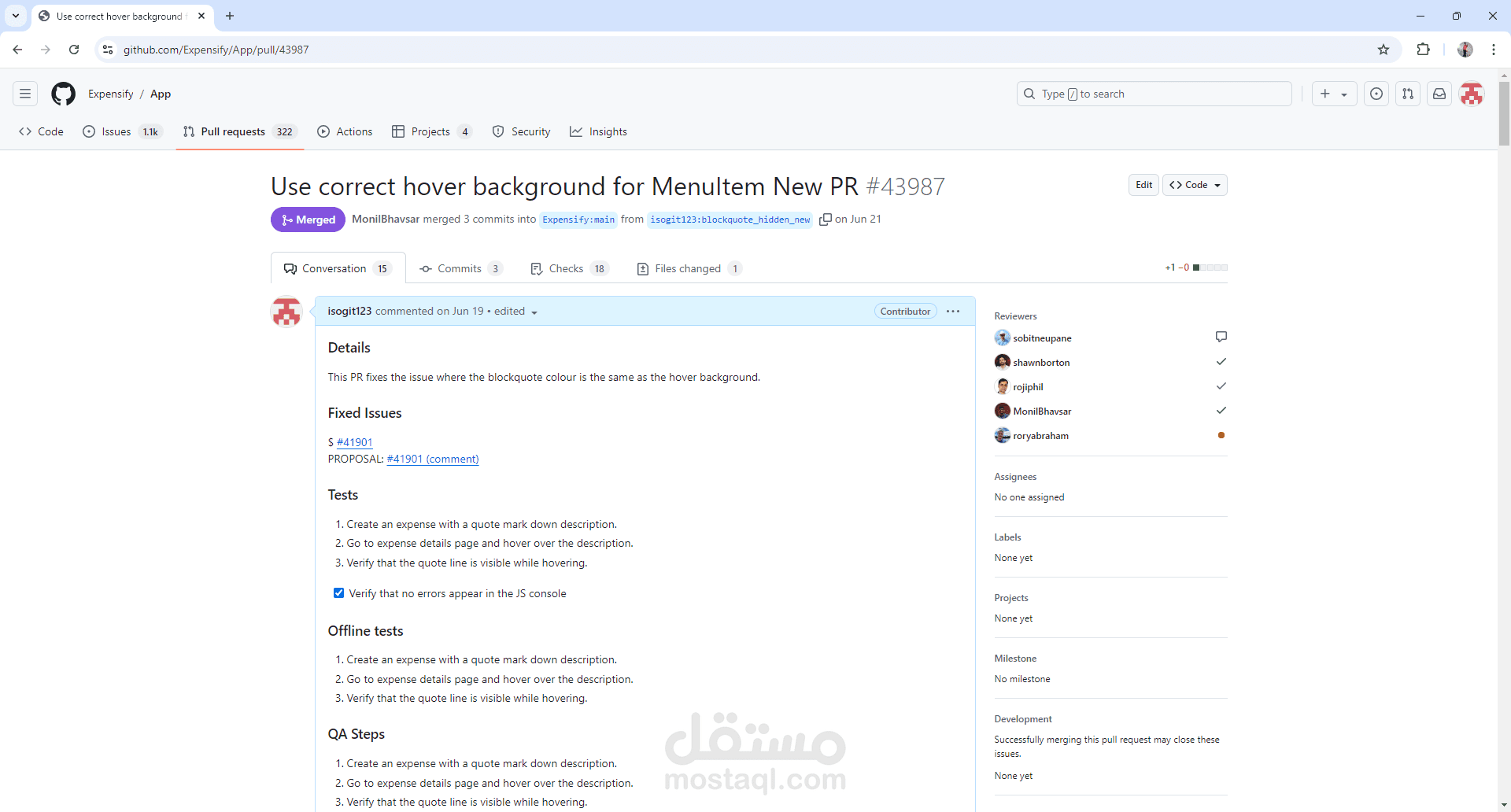The height and width of the screenshot is (812, 1511).
Task: Click the Merged status badge
Action: coord(308,220)
